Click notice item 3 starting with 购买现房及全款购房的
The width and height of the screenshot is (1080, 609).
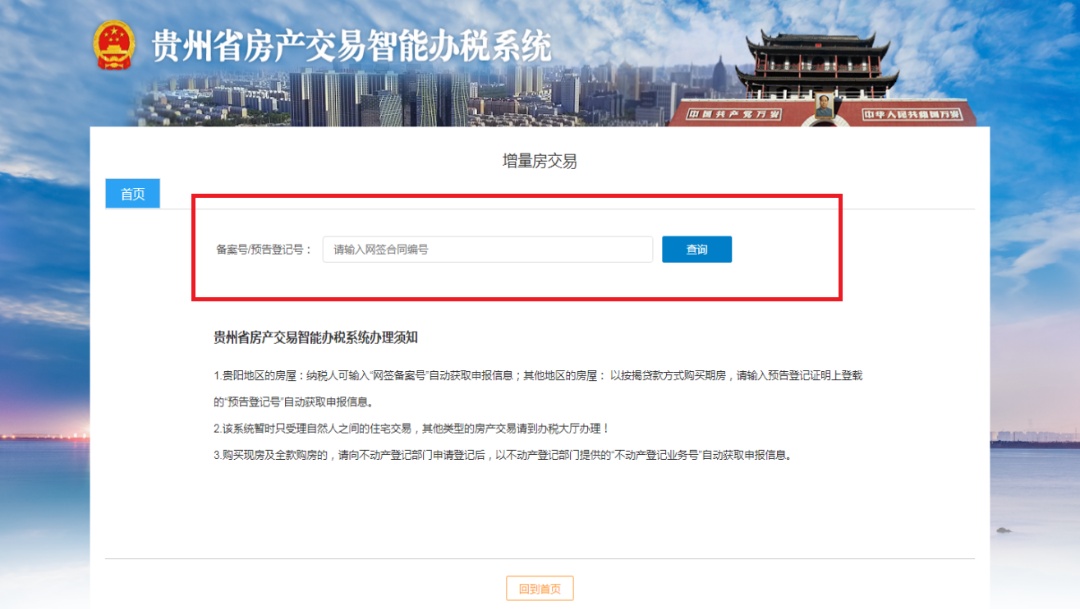tap(503, 455)
